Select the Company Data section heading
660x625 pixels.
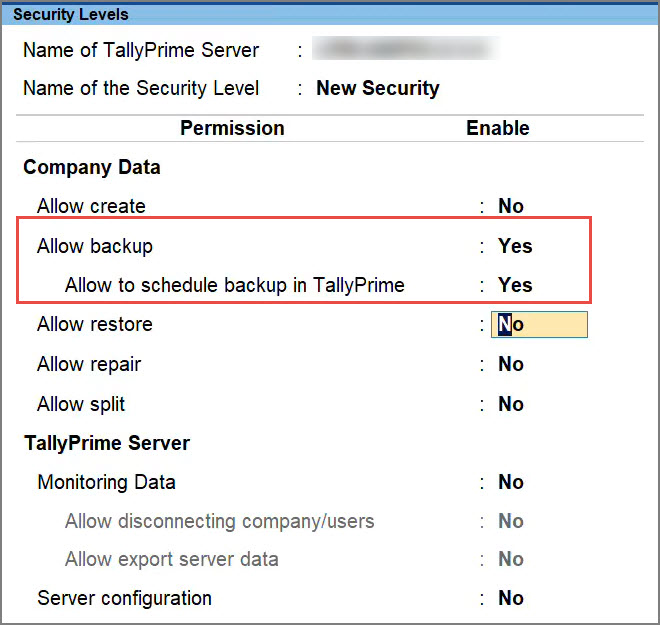click(92, 167)
